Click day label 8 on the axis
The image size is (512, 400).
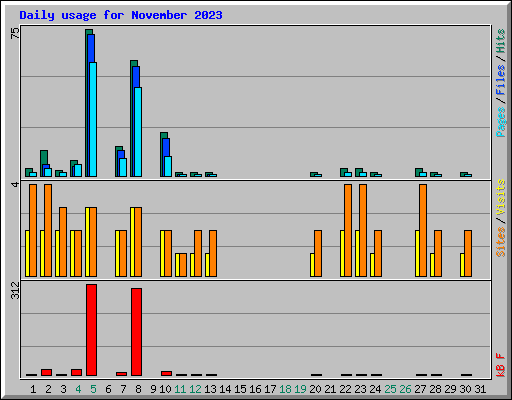coord(138,389)
